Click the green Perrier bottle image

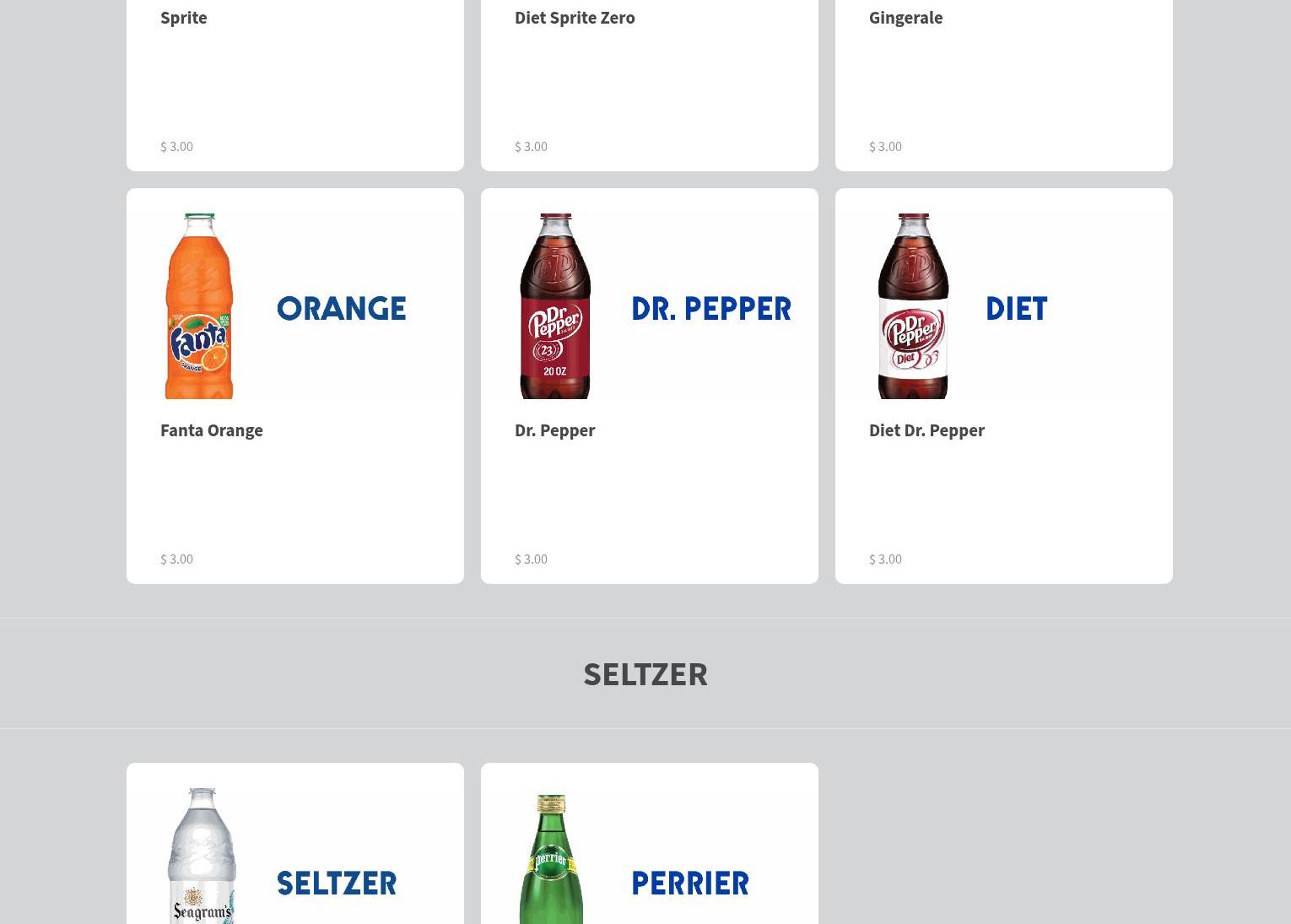551,859
